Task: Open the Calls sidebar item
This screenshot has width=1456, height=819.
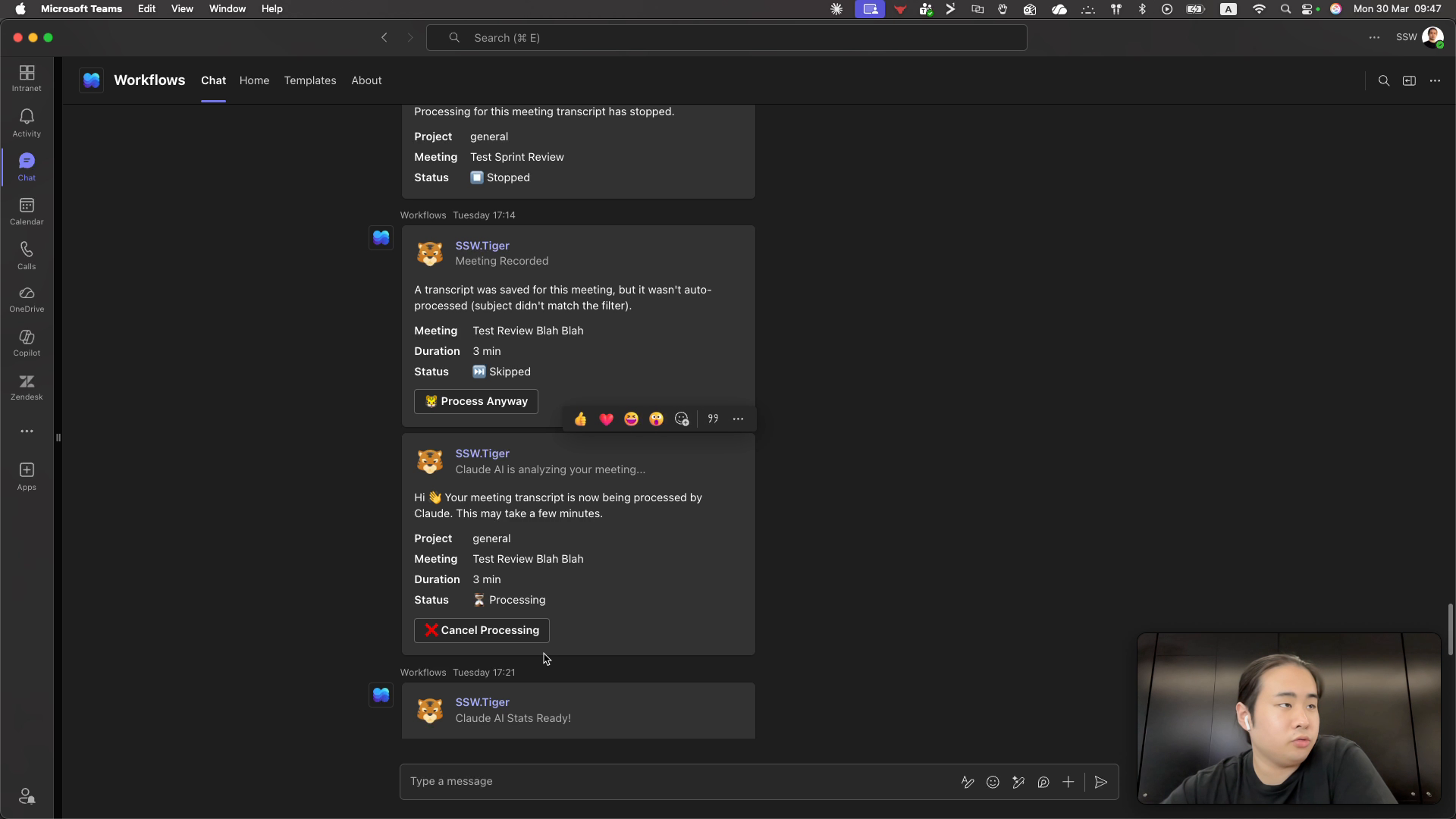Action: tap(27, 255)
